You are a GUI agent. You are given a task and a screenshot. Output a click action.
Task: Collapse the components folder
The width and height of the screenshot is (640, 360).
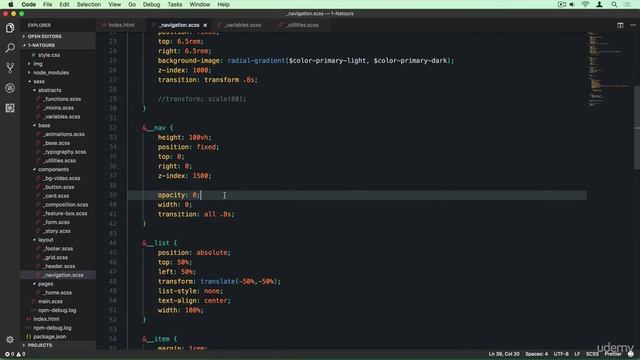53,169
